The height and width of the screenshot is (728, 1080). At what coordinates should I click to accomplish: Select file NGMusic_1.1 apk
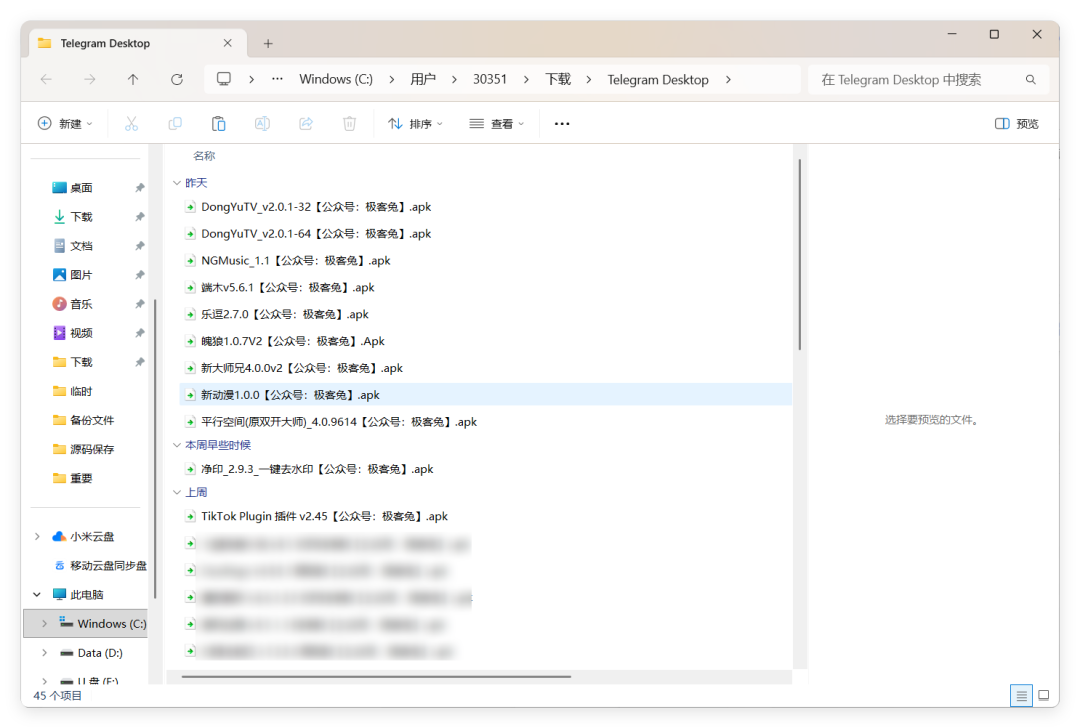click(x=295, y=261)
